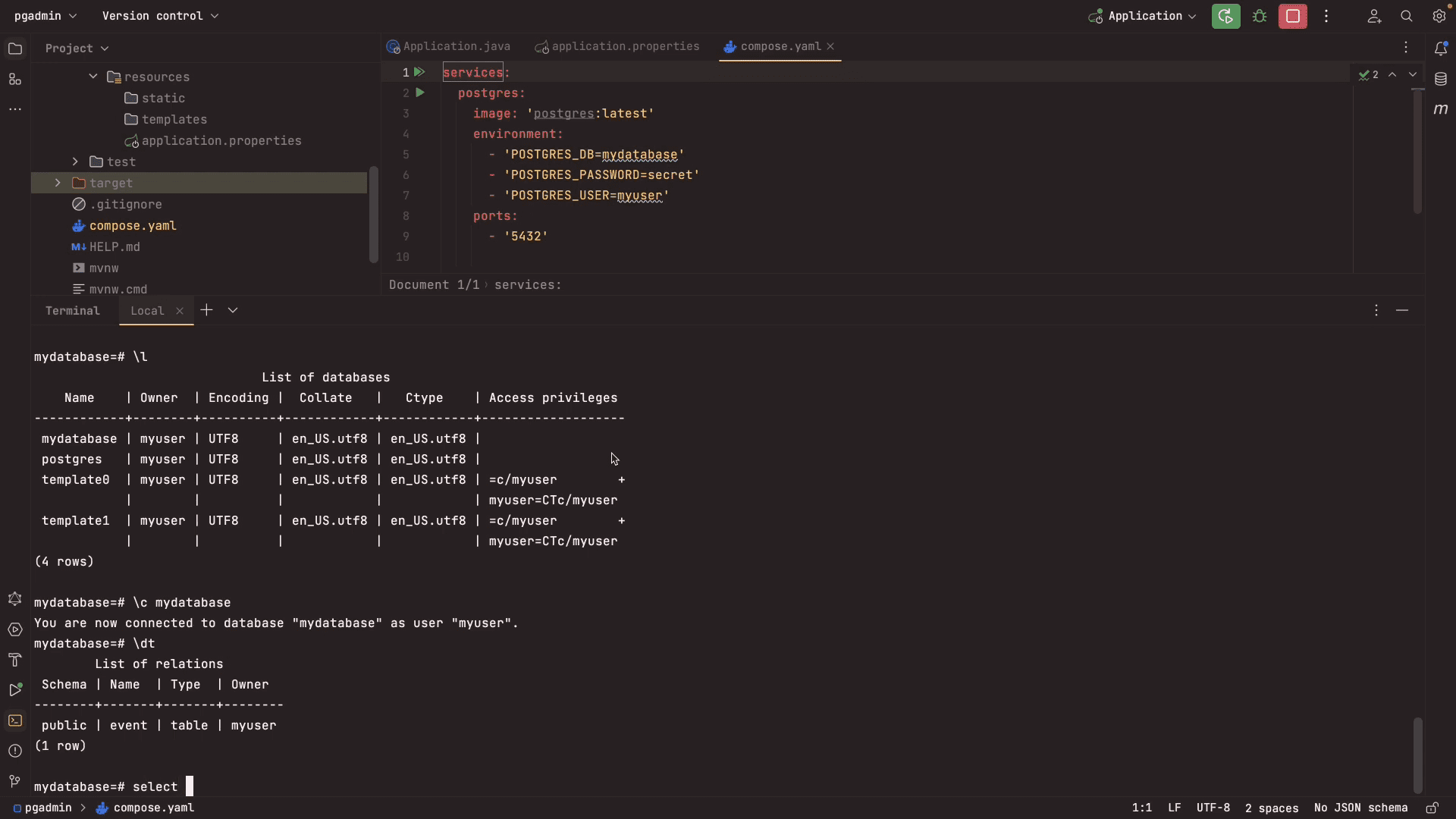Open the Git tool window icon
Image resolution: width=1456 pixels, height=819 pixels.
click(14, 781)
